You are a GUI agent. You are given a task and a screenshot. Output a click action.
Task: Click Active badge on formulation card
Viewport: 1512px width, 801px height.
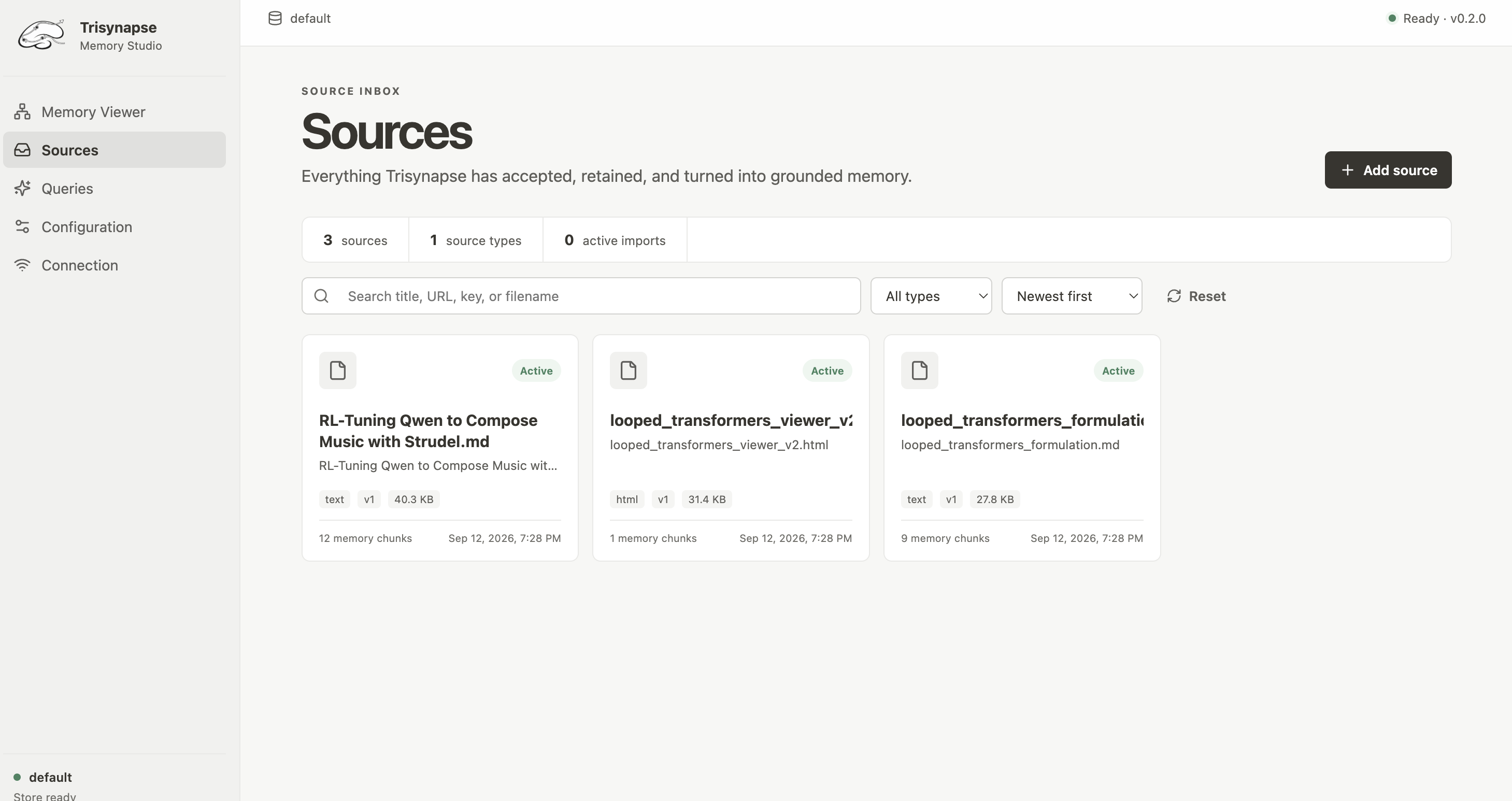coord(1118,370)
